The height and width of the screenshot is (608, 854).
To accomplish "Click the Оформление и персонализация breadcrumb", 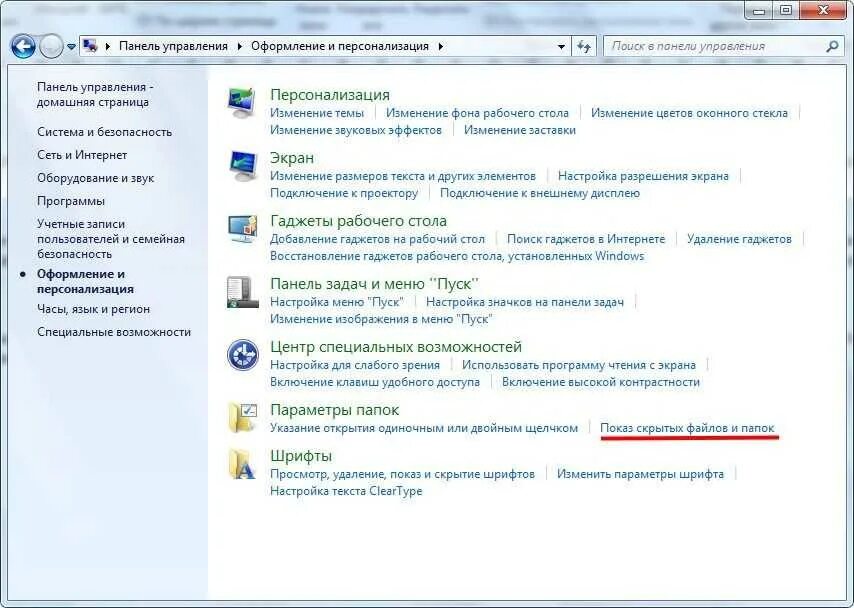I will pos(340,46).
